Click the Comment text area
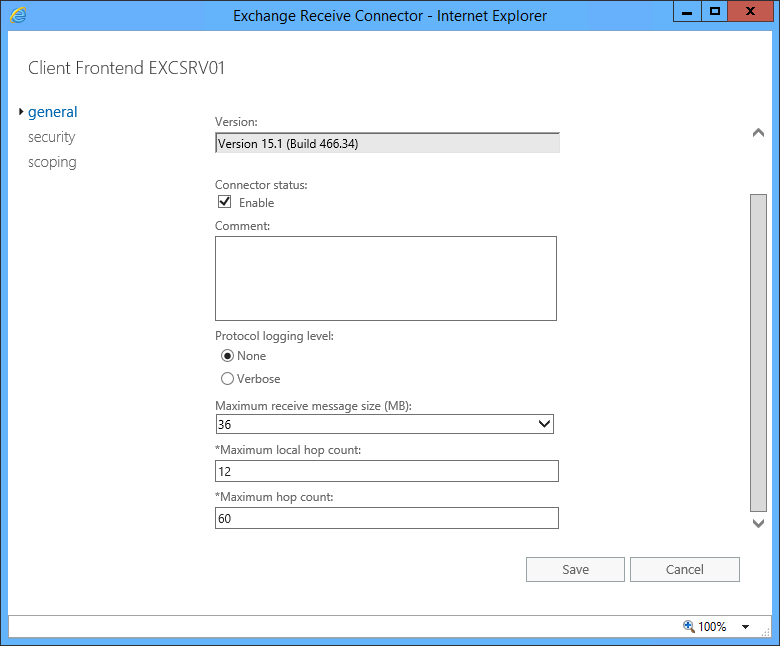Image resolution: width=781 pixels, height=648 pixels. 386,278
